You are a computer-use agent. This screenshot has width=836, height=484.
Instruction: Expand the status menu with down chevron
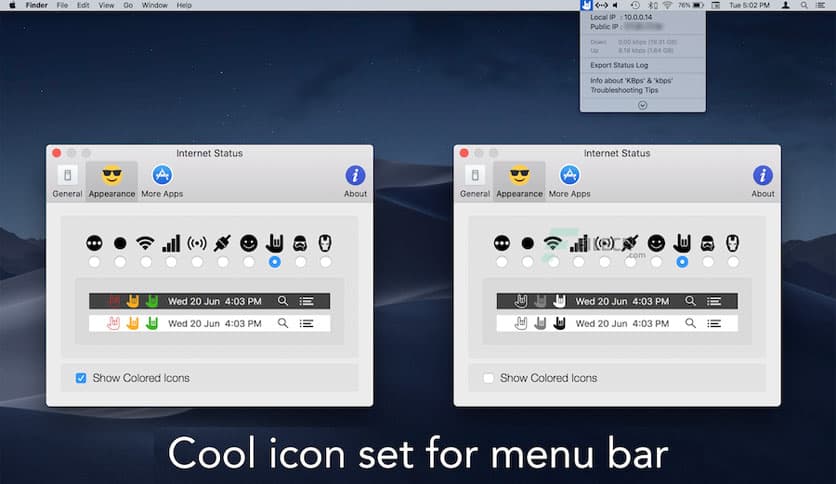pos(642,105)
